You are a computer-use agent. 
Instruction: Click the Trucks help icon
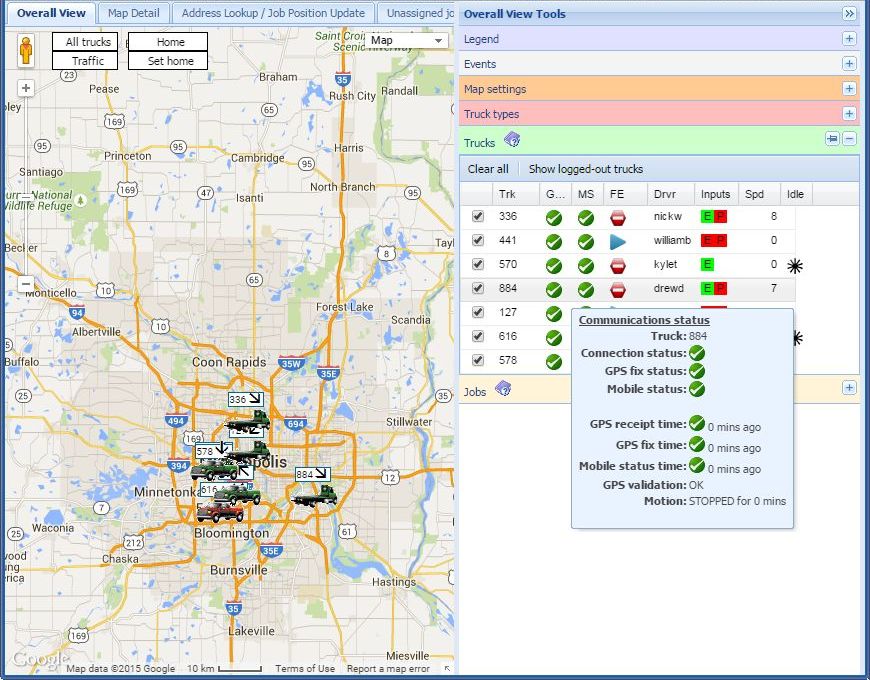(511, 141)
